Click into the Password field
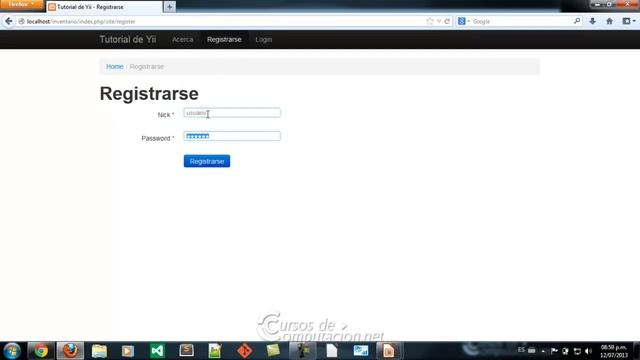 232,136
